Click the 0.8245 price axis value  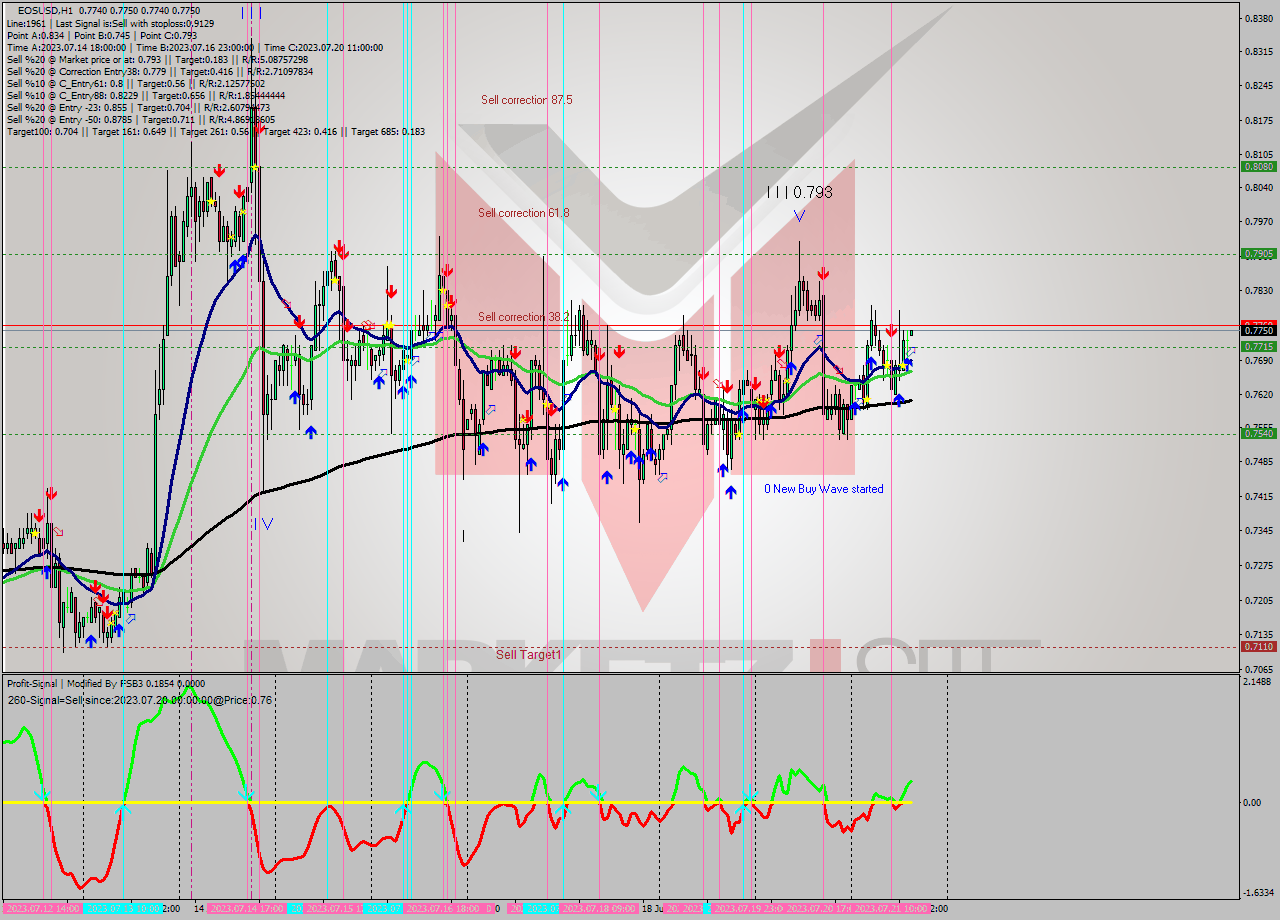pyautogui.click(x=1259, y=86)
